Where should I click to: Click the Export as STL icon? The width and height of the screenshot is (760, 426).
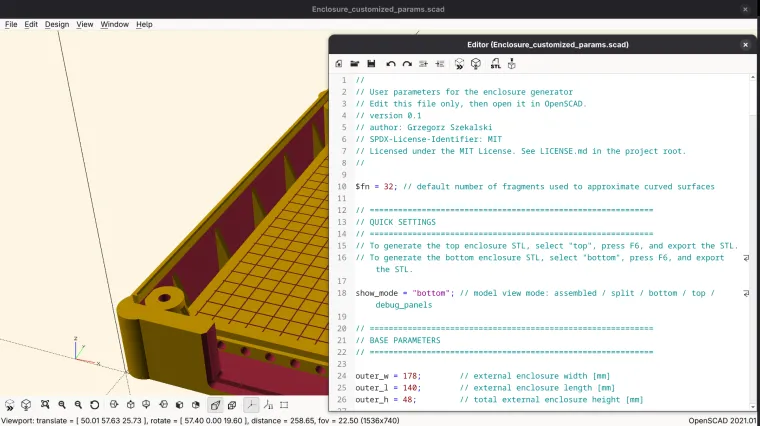[x=495, y=64]
